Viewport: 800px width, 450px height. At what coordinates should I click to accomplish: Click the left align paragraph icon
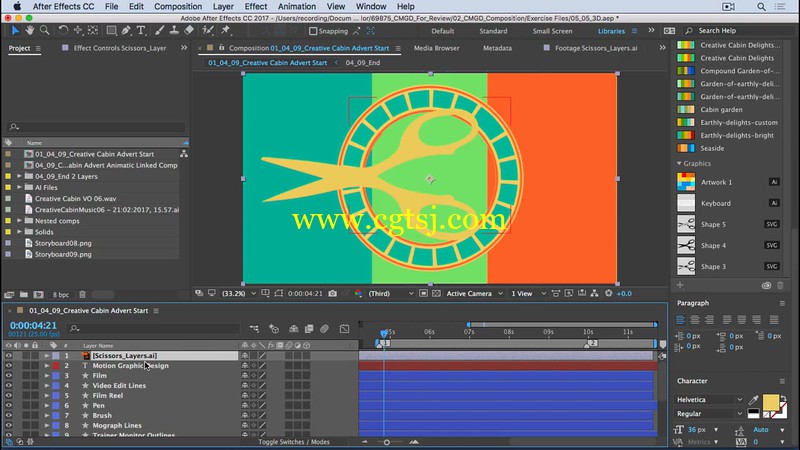(680, 320)
